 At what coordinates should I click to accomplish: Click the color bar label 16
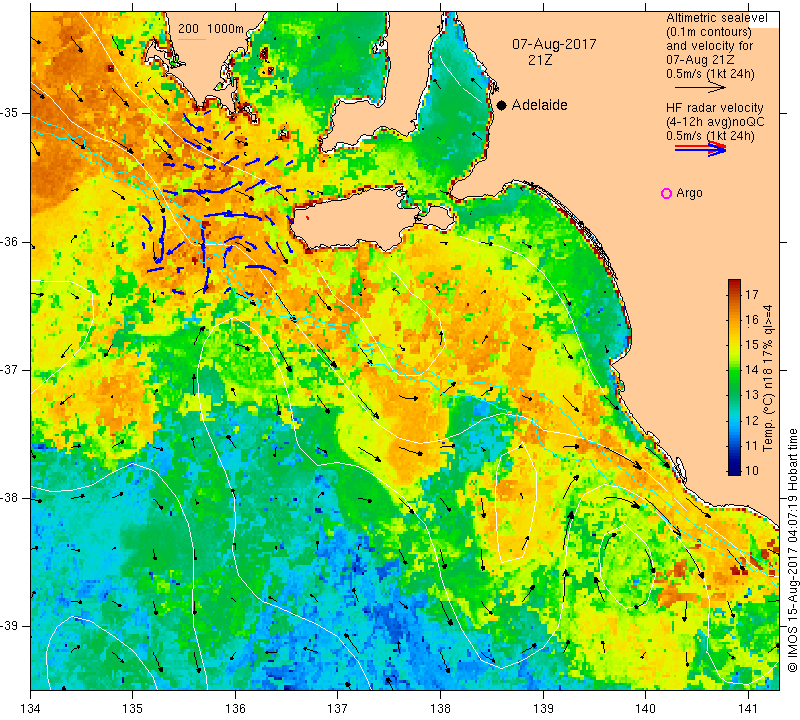[752, 320]
